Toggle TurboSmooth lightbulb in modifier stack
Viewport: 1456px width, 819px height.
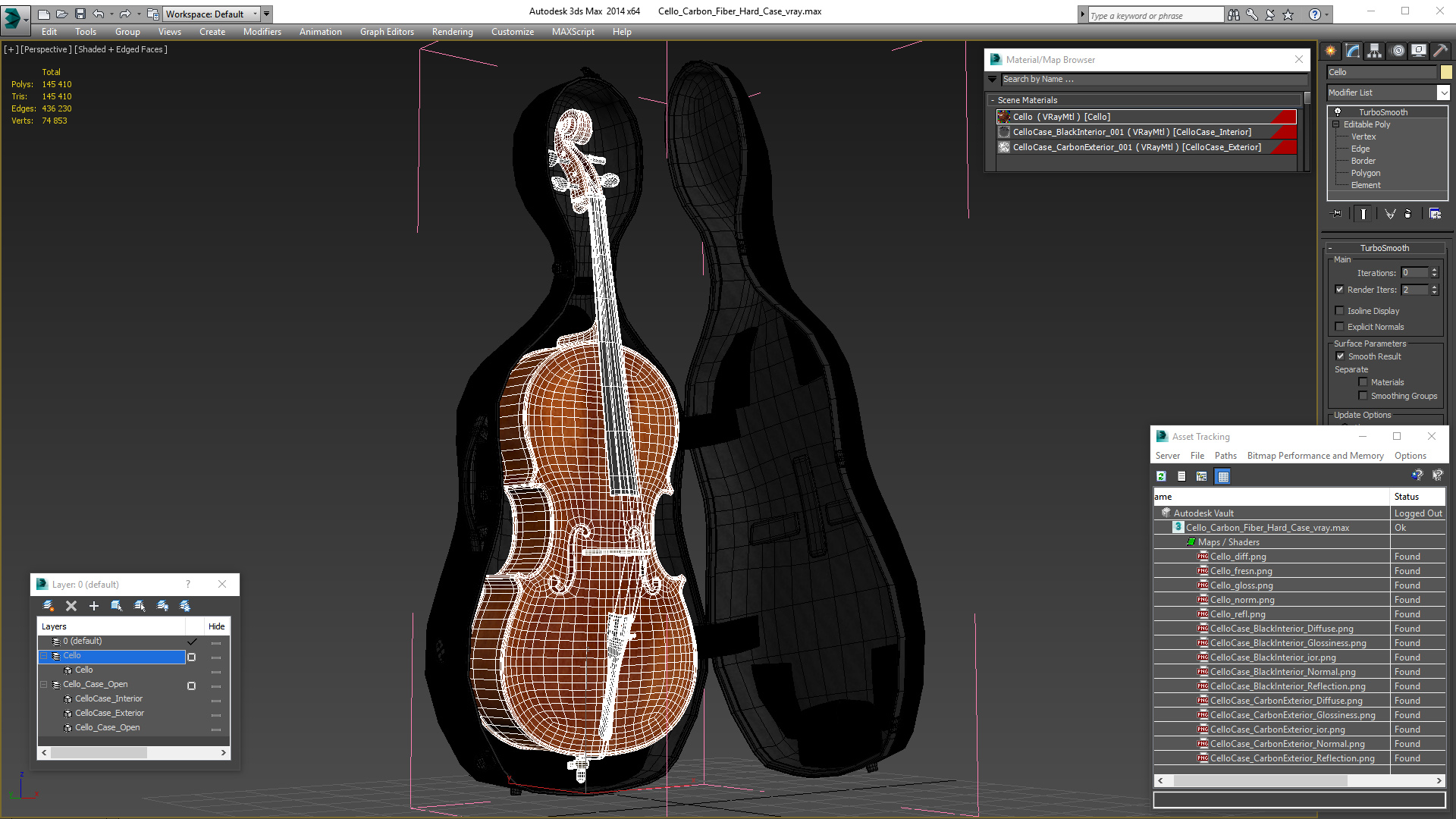tap(1338, 112)
